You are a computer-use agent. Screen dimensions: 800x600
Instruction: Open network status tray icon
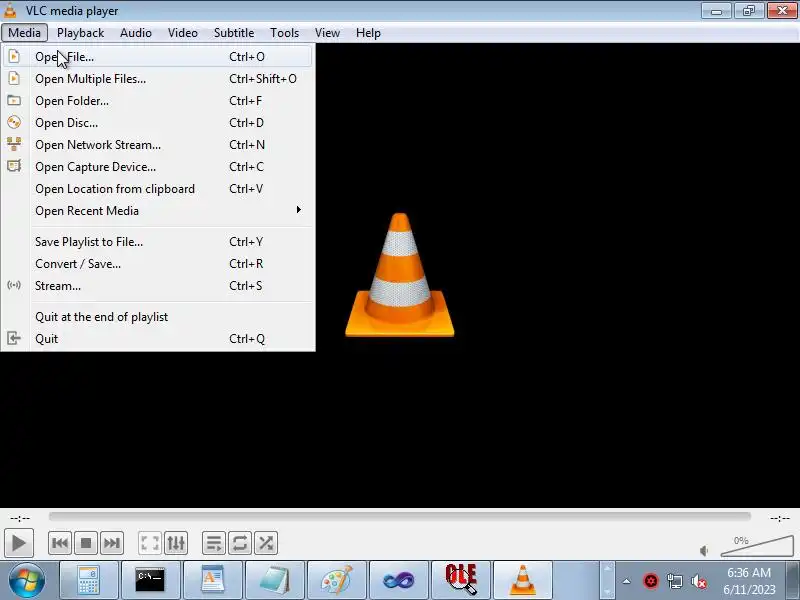(x=675, y=581)
